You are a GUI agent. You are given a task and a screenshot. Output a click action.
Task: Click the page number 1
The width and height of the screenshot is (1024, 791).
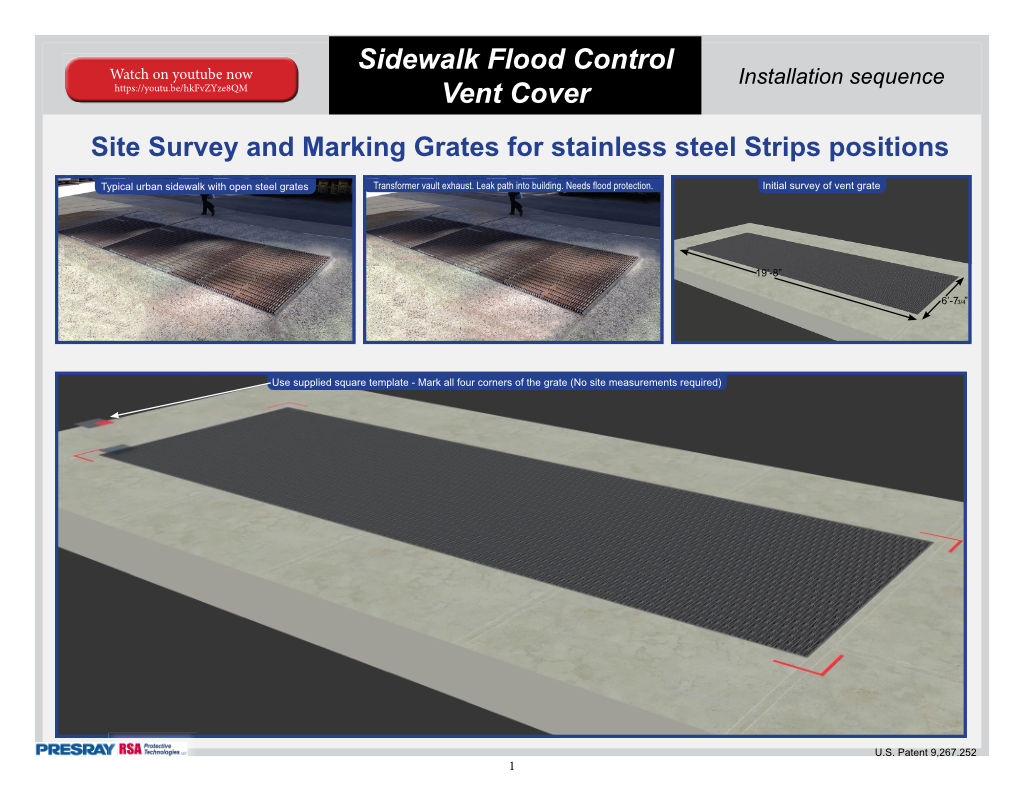[x=512, y=766]
